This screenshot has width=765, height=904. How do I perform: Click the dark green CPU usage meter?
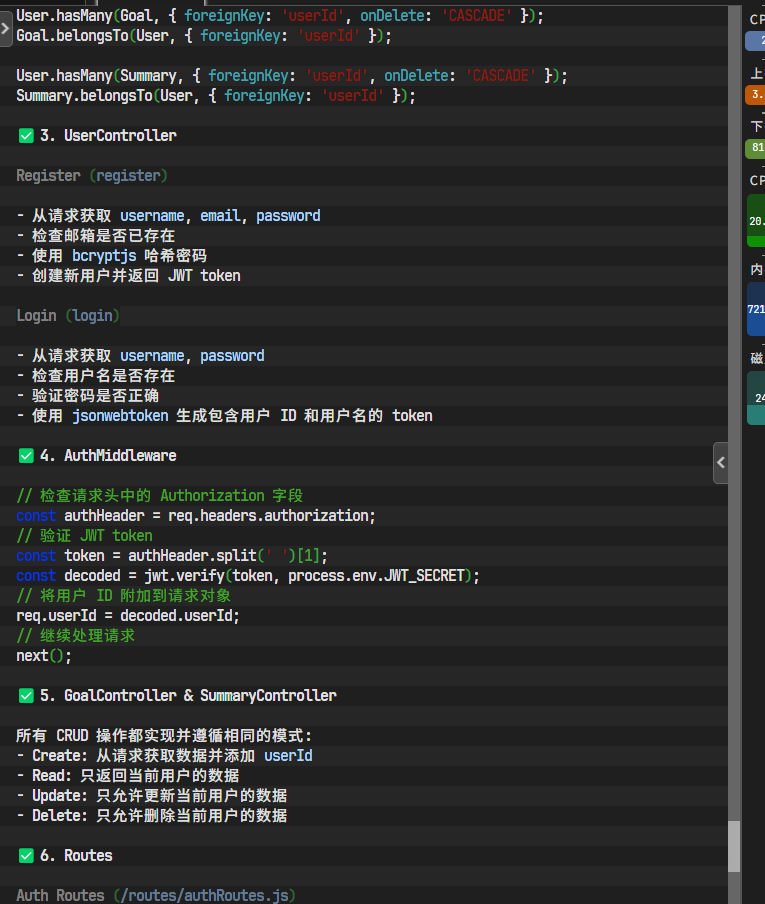756,220
